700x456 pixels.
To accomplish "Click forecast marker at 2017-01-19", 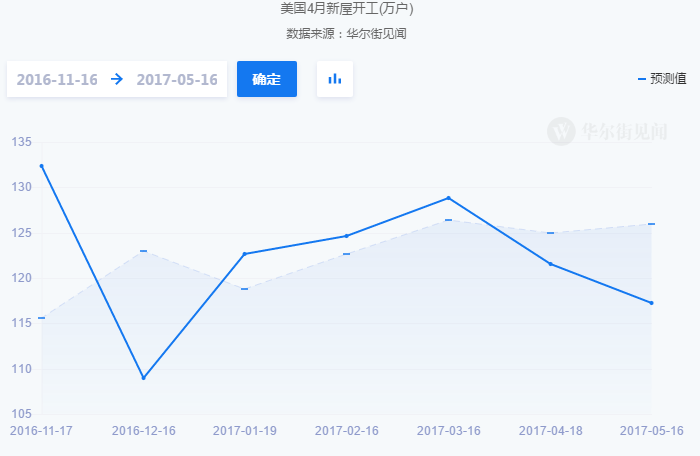I will point(245,289).
